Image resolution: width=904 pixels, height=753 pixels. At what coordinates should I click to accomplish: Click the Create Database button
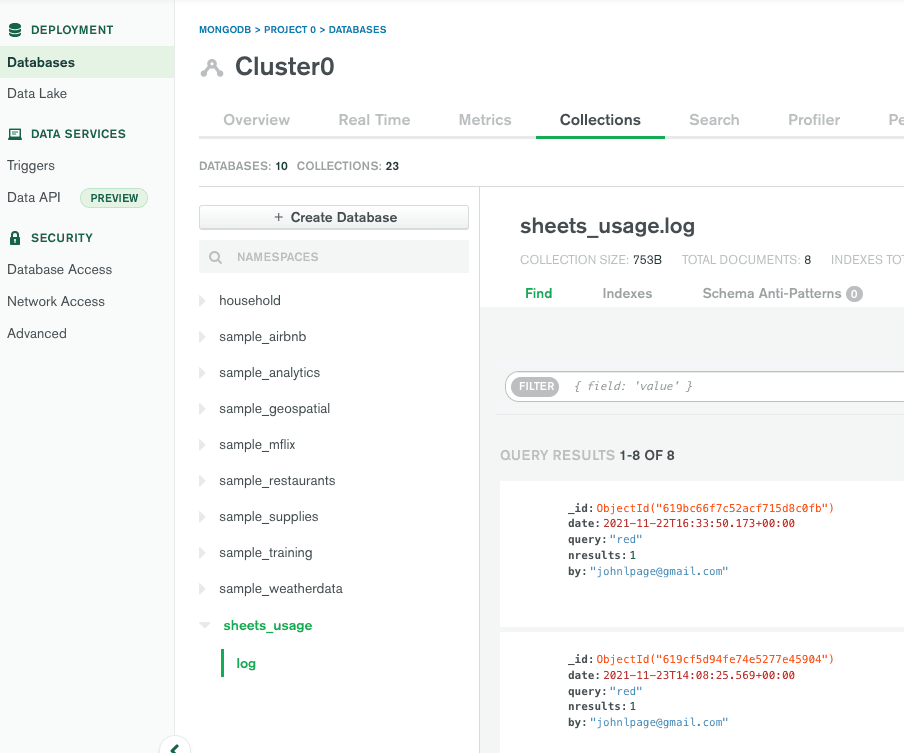[x=334, y=217]
